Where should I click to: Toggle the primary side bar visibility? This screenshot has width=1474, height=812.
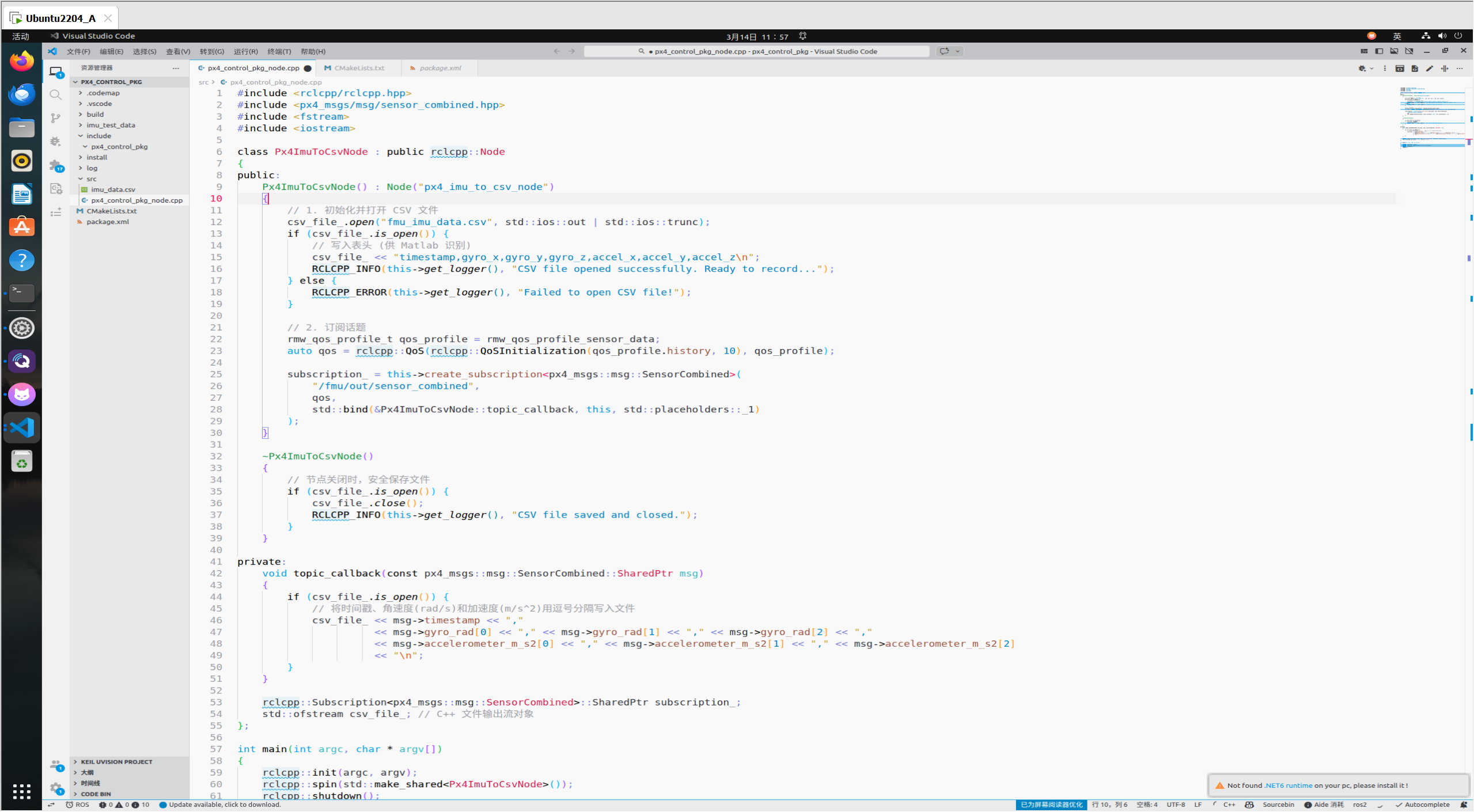(x=1379, y=51)
